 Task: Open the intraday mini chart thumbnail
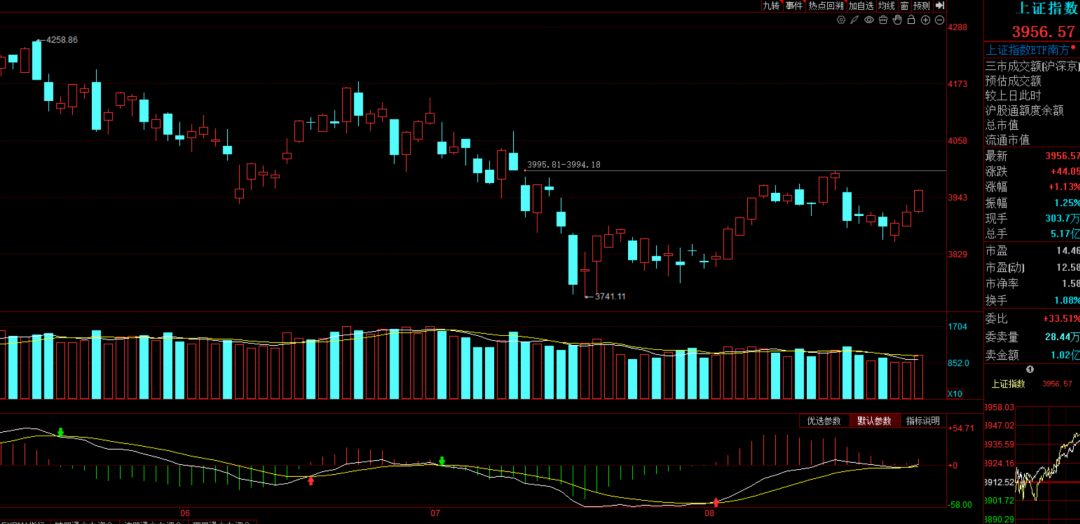click(x=1047, y=461)
